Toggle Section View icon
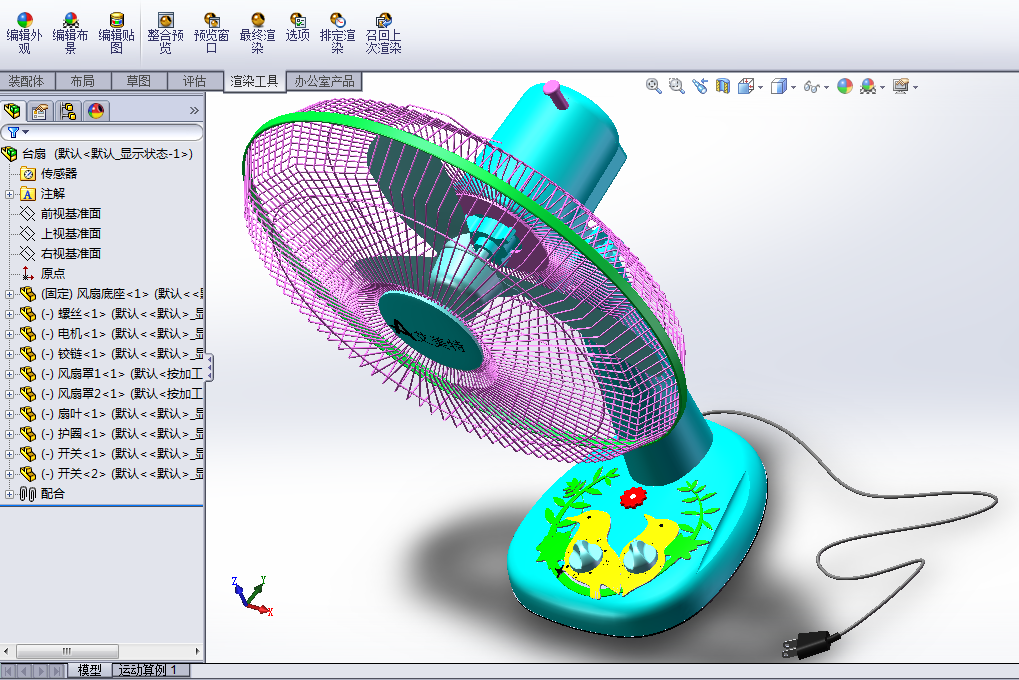This screenshot has width=1019, height=680. (723, 86)
